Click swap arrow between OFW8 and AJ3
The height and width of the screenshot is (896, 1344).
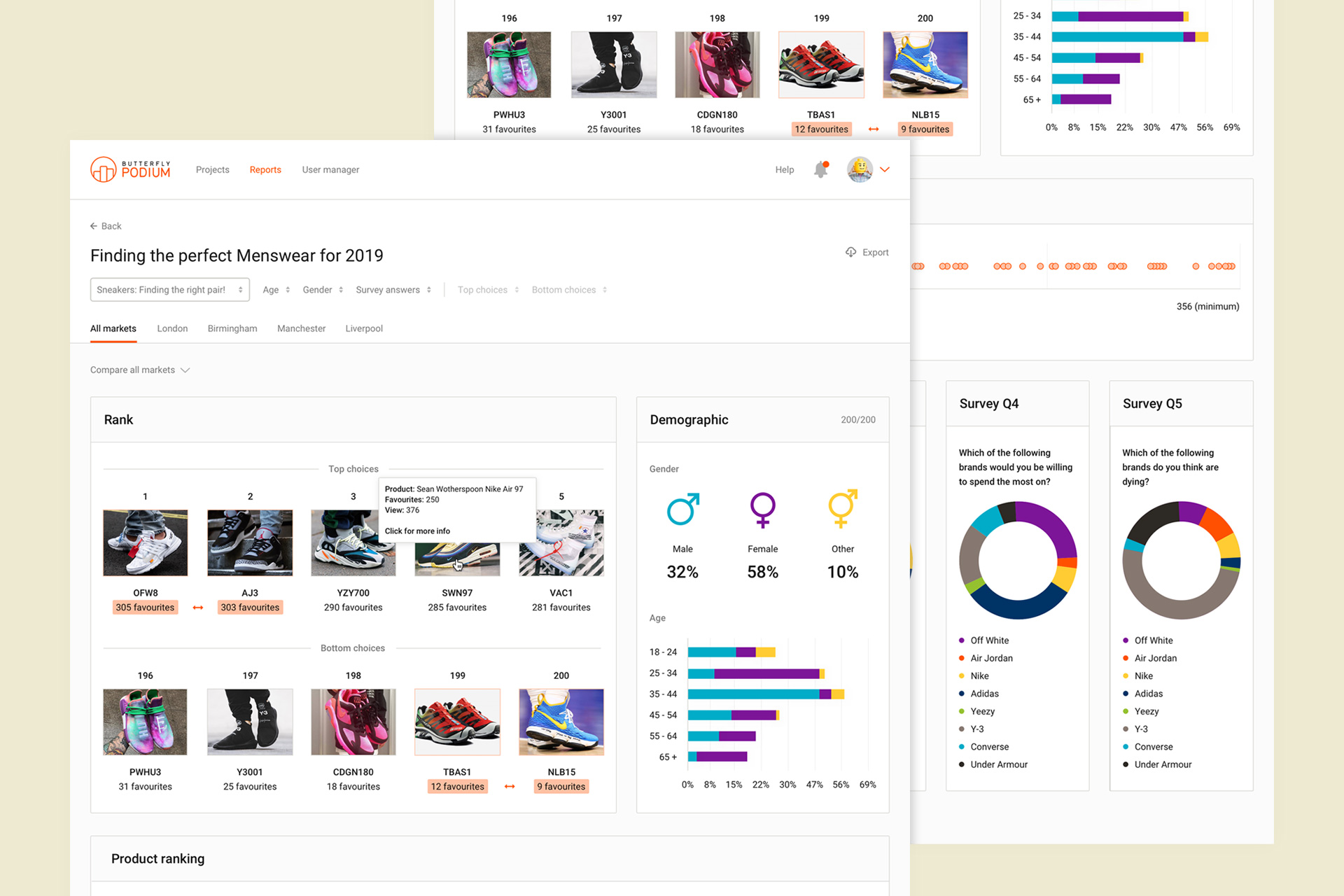tap(198, 608)
